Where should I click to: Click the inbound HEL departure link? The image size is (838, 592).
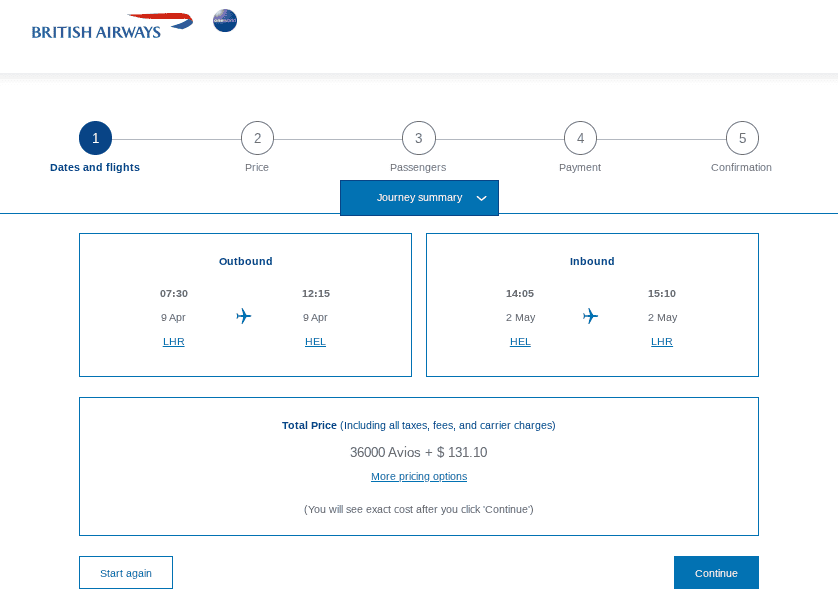click(520, 341)
